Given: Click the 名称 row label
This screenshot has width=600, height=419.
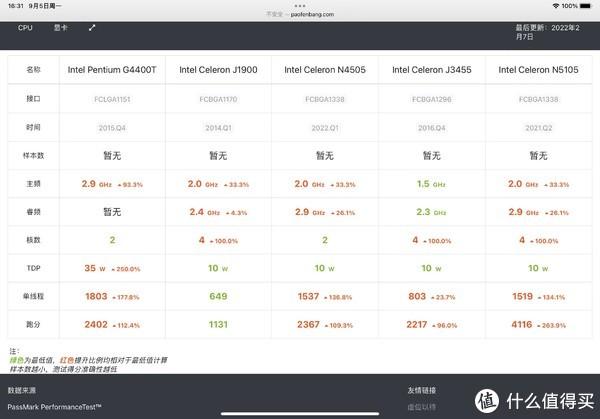Looking at the screenshot, I should click(x=33, y=70).
